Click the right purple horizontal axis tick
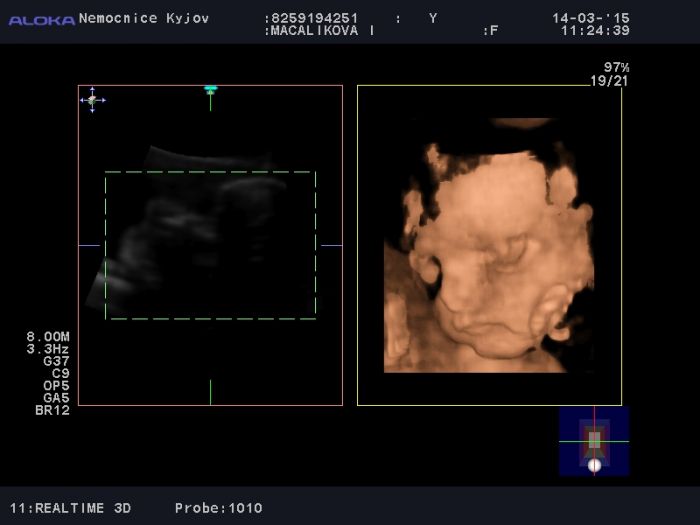700x525 pixels. [331, 245]
